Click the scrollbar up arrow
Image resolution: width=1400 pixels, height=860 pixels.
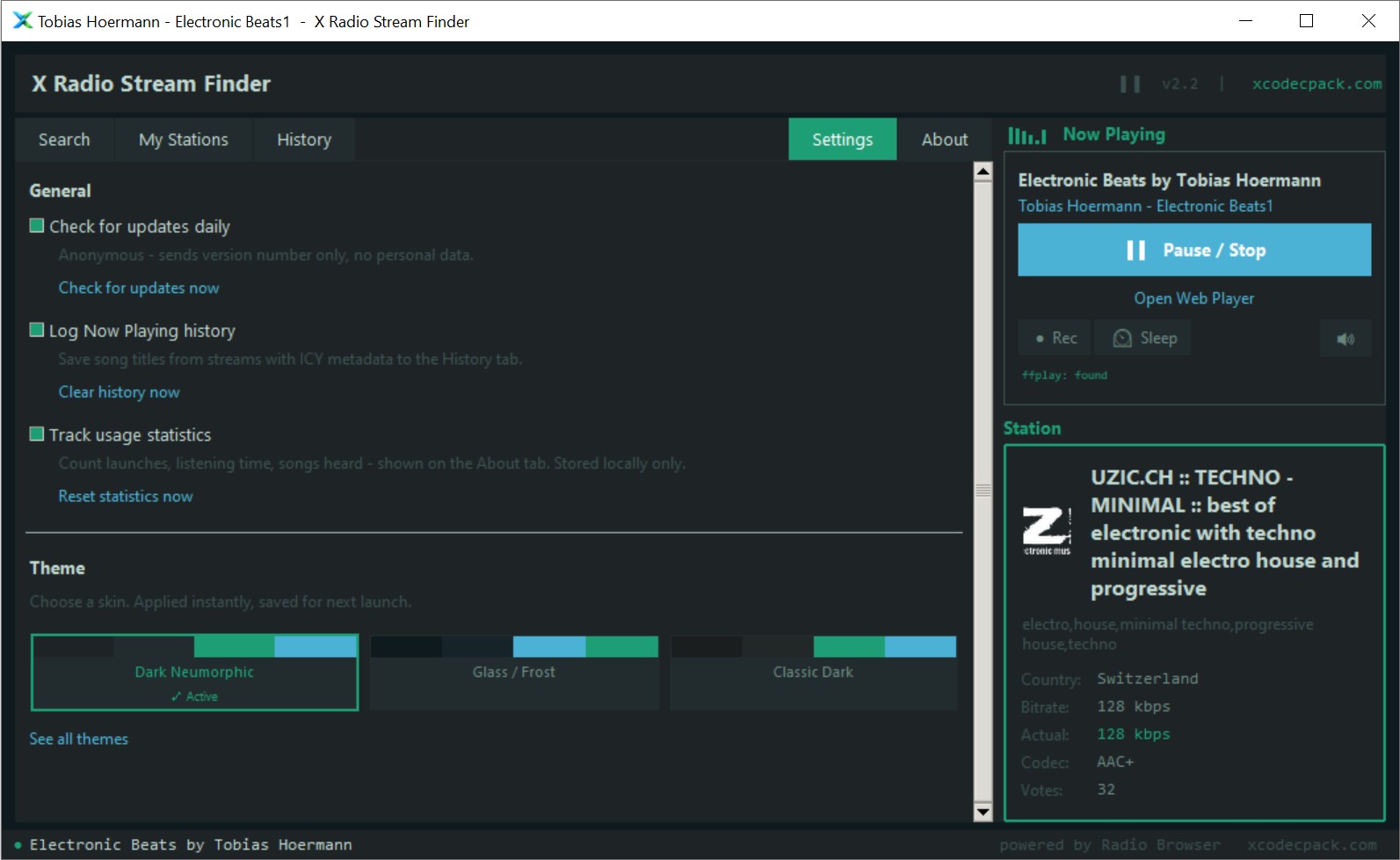pyautogui.click(x=983, y=171)
